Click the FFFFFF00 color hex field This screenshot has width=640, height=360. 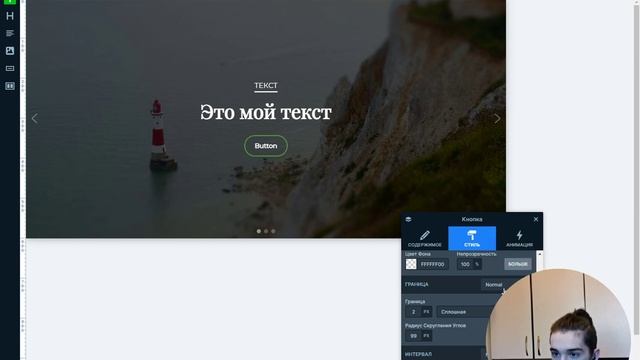433,264
